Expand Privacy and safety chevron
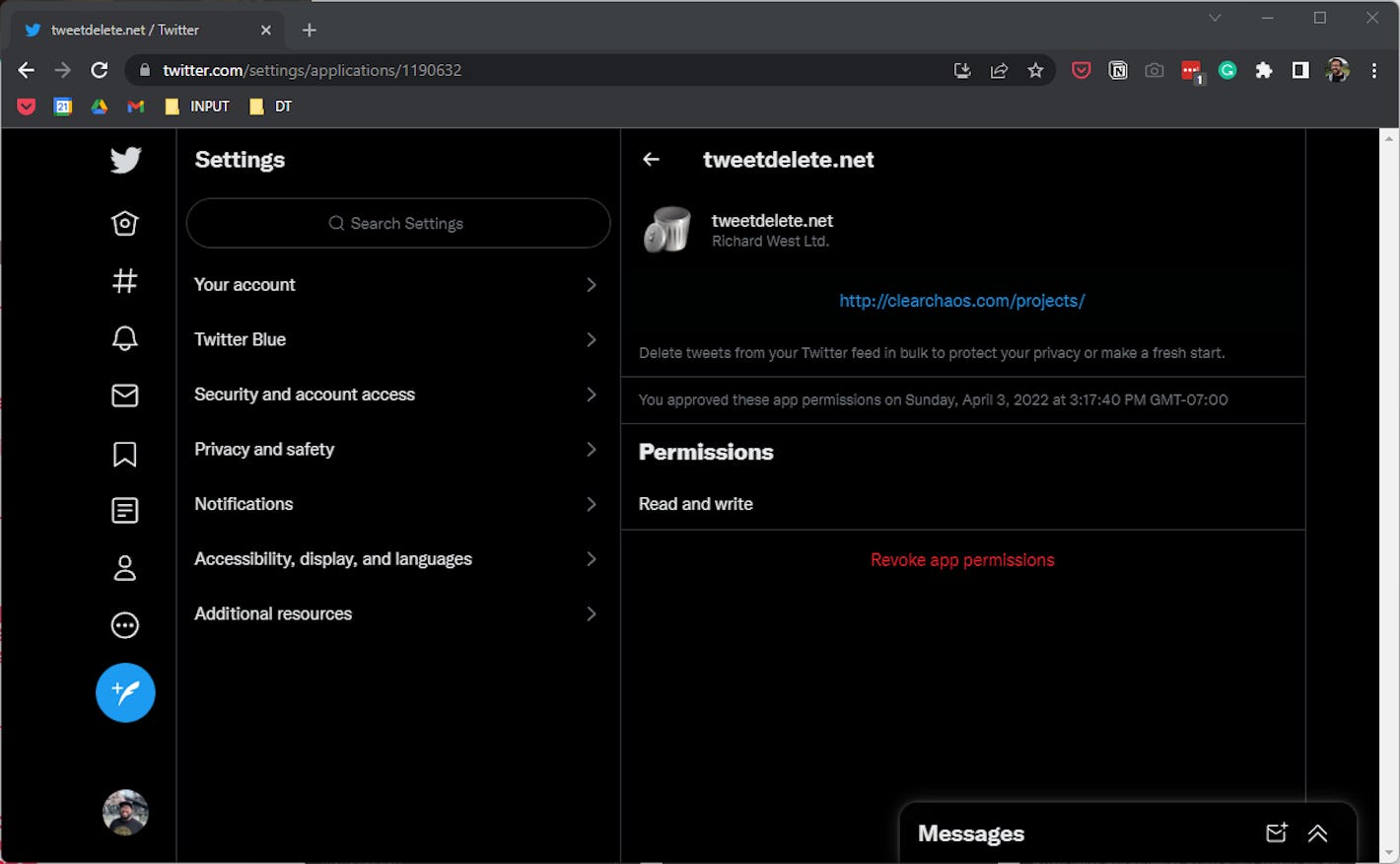The image size is (1400, 864). pyautogui.click(x=592, y=450)
